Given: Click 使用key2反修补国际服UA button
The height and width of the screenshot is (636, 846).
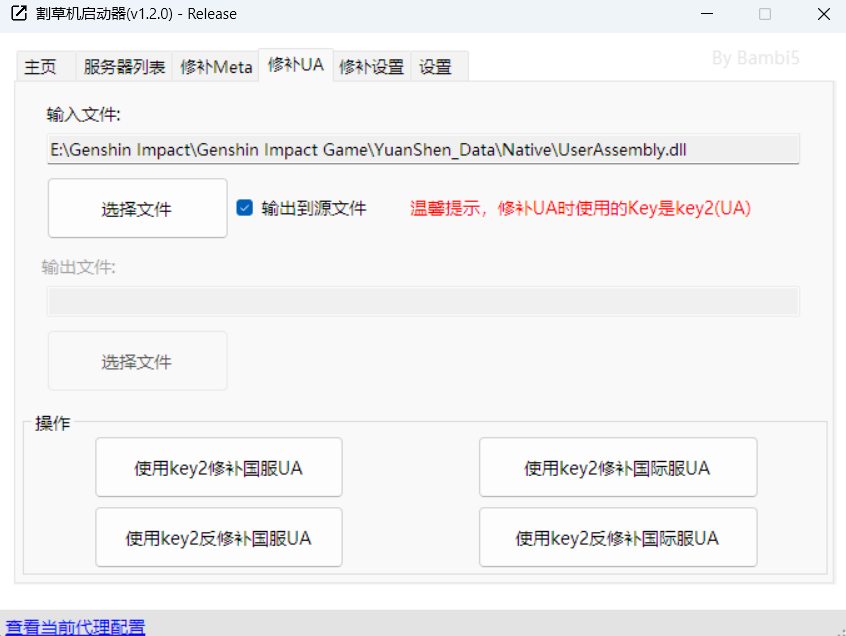Looking at the screenshot, I should click(618, 537).
